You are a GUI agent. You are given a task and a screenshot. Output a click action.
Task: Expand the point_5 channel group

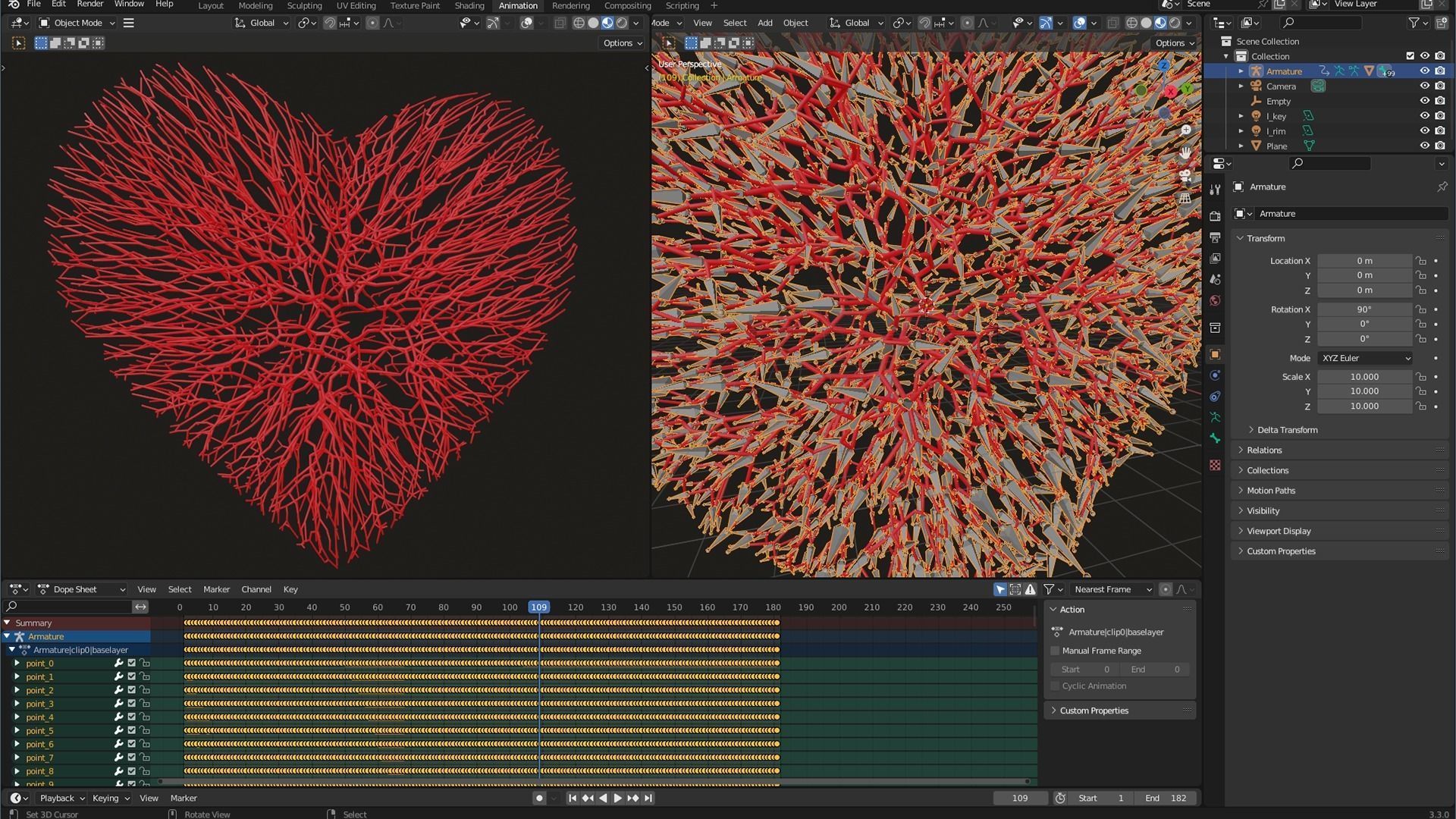pos(17,730)
